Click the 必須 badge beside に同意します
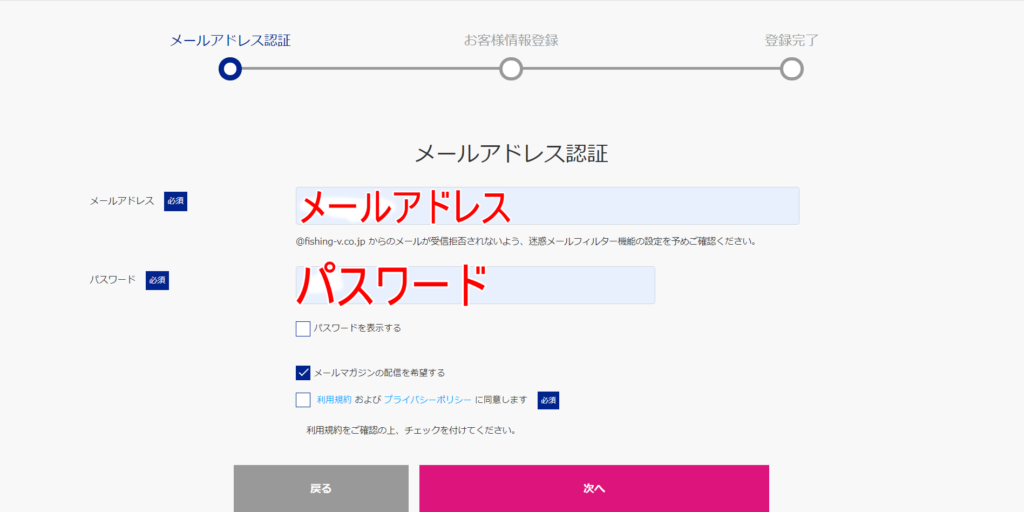The height and width of the screenshot is (512, 1024). 549,400
